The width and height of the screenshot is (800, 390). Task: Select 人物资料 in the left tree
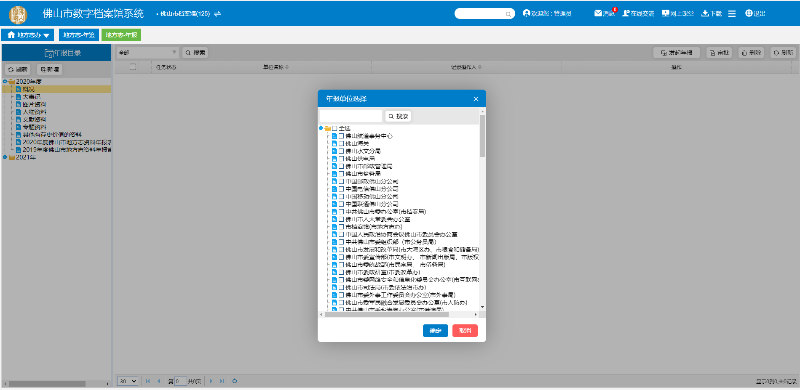(35, 111)
